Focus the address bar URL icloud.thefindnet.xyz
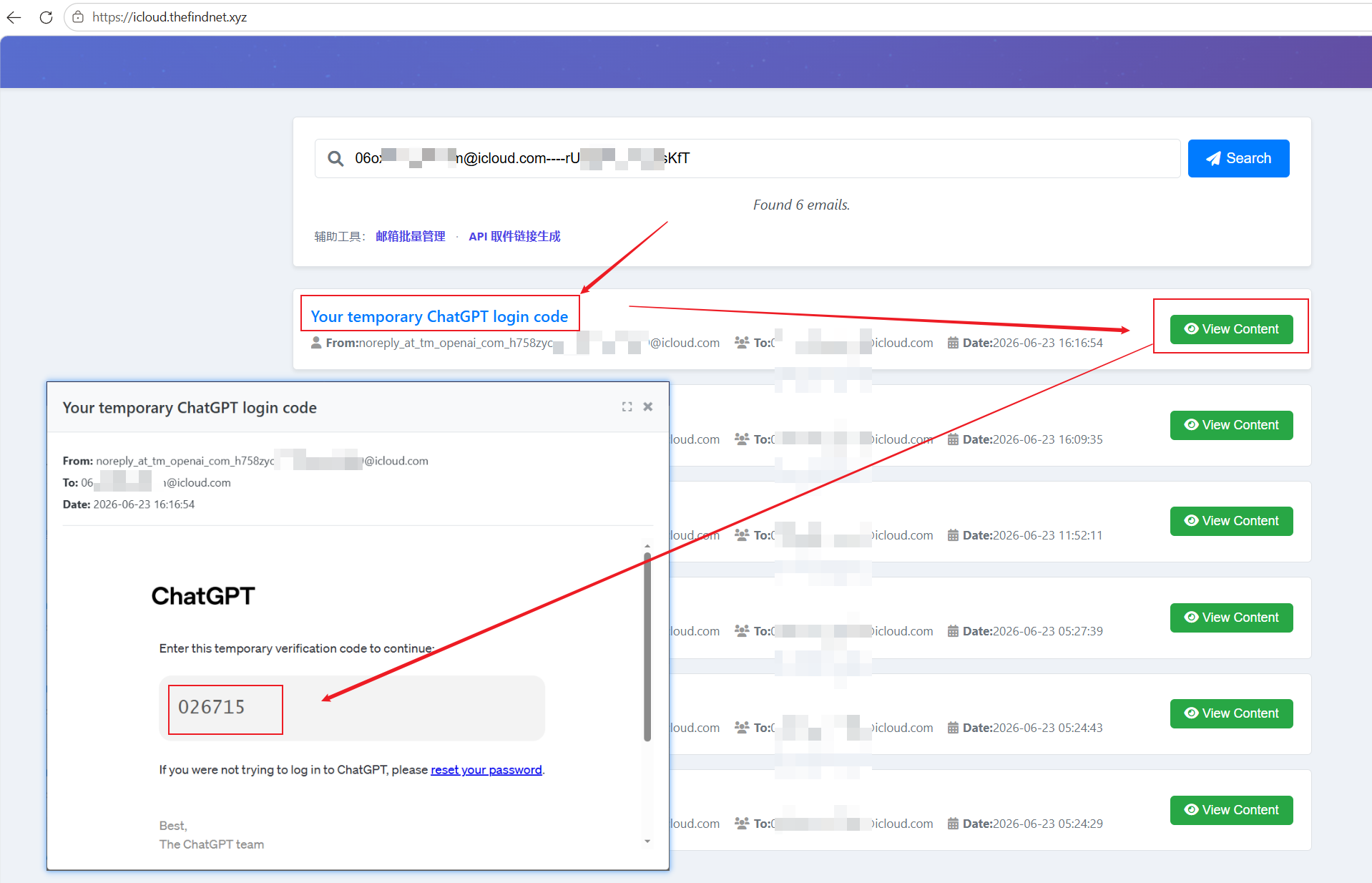The height and width of the screenshot is (883, 1372). click(x=170, y=17)
